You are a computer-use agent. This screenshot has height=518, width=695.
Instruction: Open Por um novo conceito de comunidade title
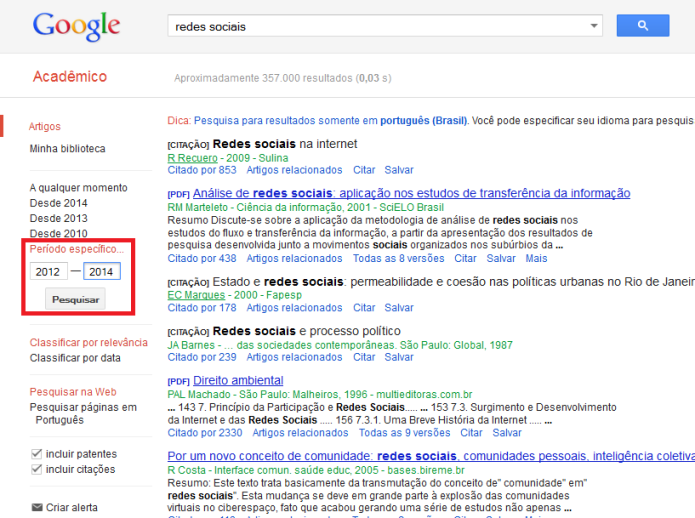431,456
